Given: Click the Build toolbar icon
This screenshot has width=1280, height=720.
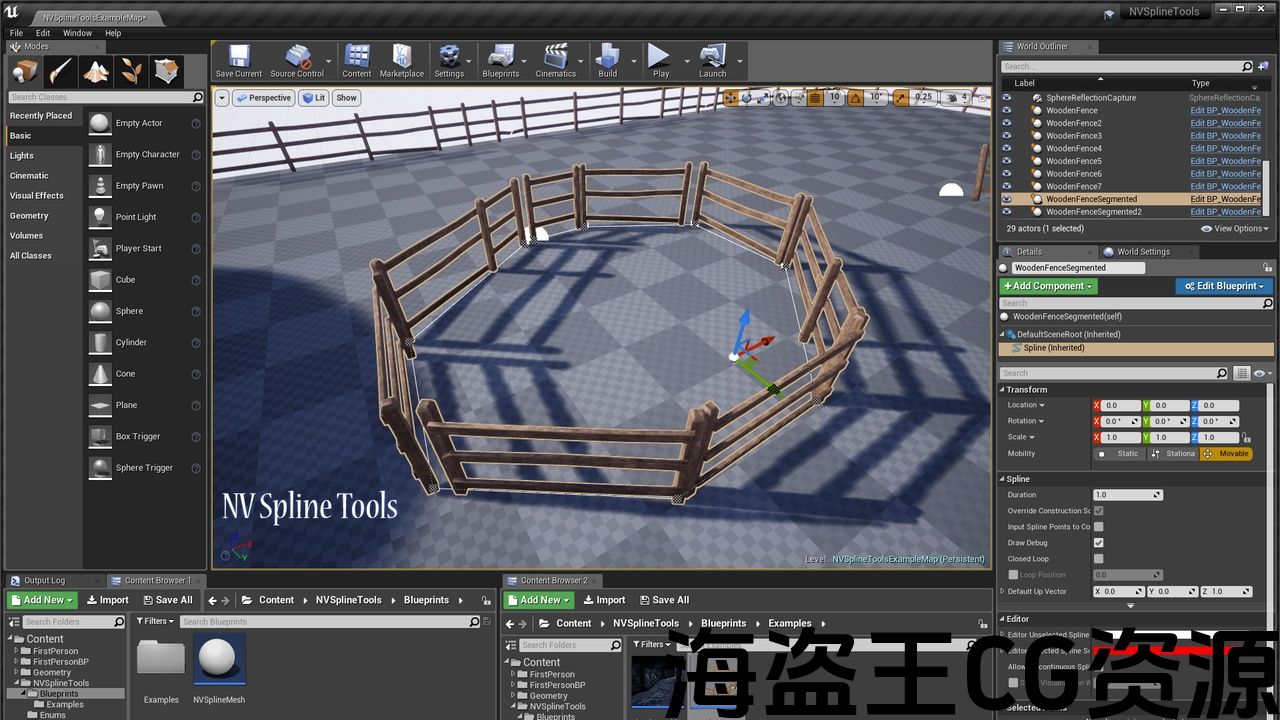Looking at the screenshot, I should 607,60.
